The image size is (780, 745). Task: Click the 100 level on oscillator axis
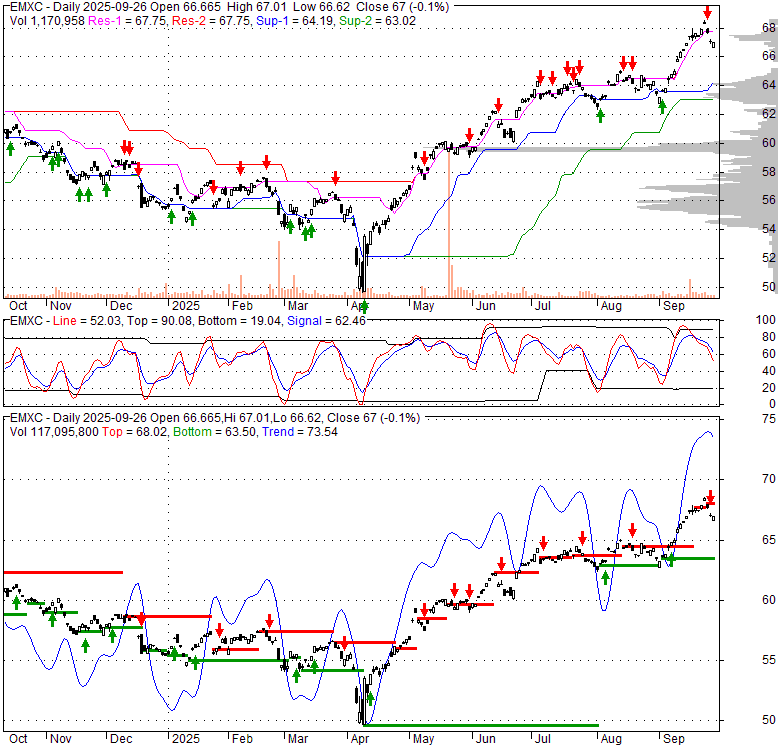click(766, 320)
